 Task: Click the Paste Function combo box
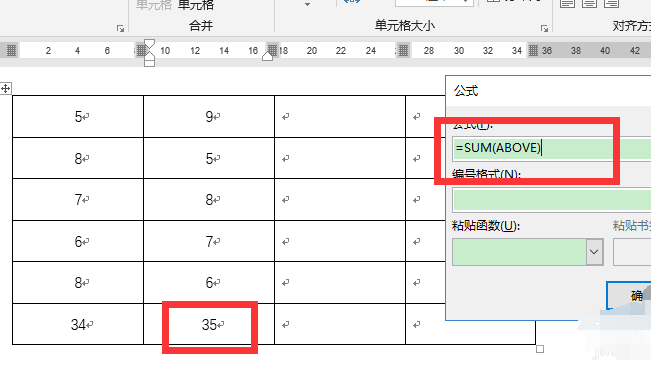527,252
